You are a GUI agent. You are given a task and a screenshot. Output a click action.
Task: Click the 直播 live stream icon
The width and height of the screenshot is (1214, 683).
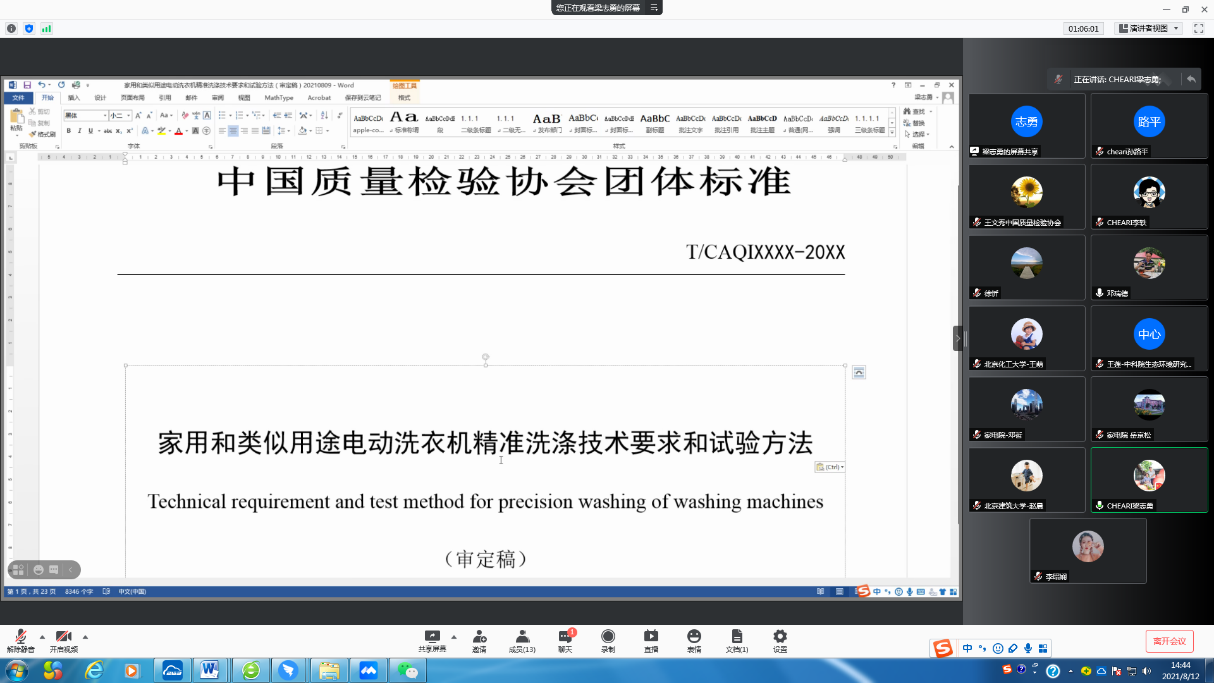coord(651,639)
